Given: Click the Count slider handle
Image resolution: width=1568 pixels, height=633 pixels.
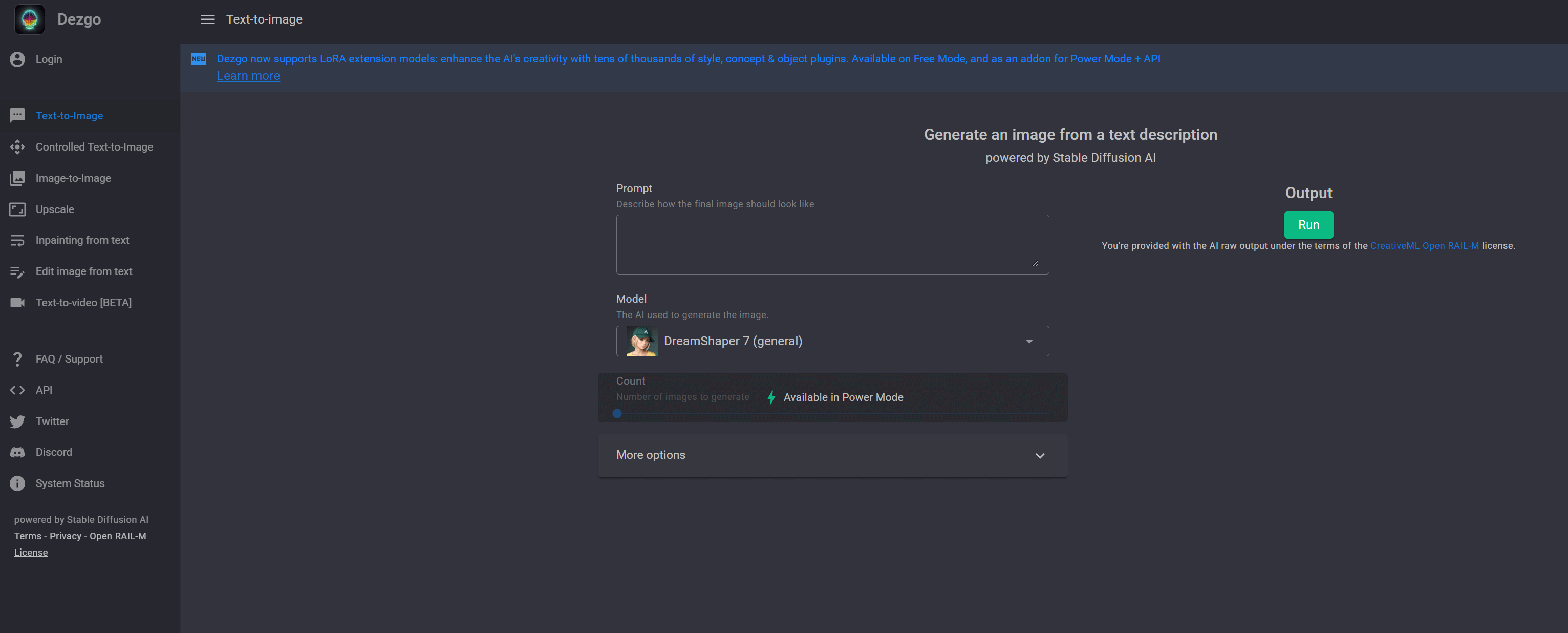Looking at the screenshot, I should pyautogui.click(x=617, y=414).
